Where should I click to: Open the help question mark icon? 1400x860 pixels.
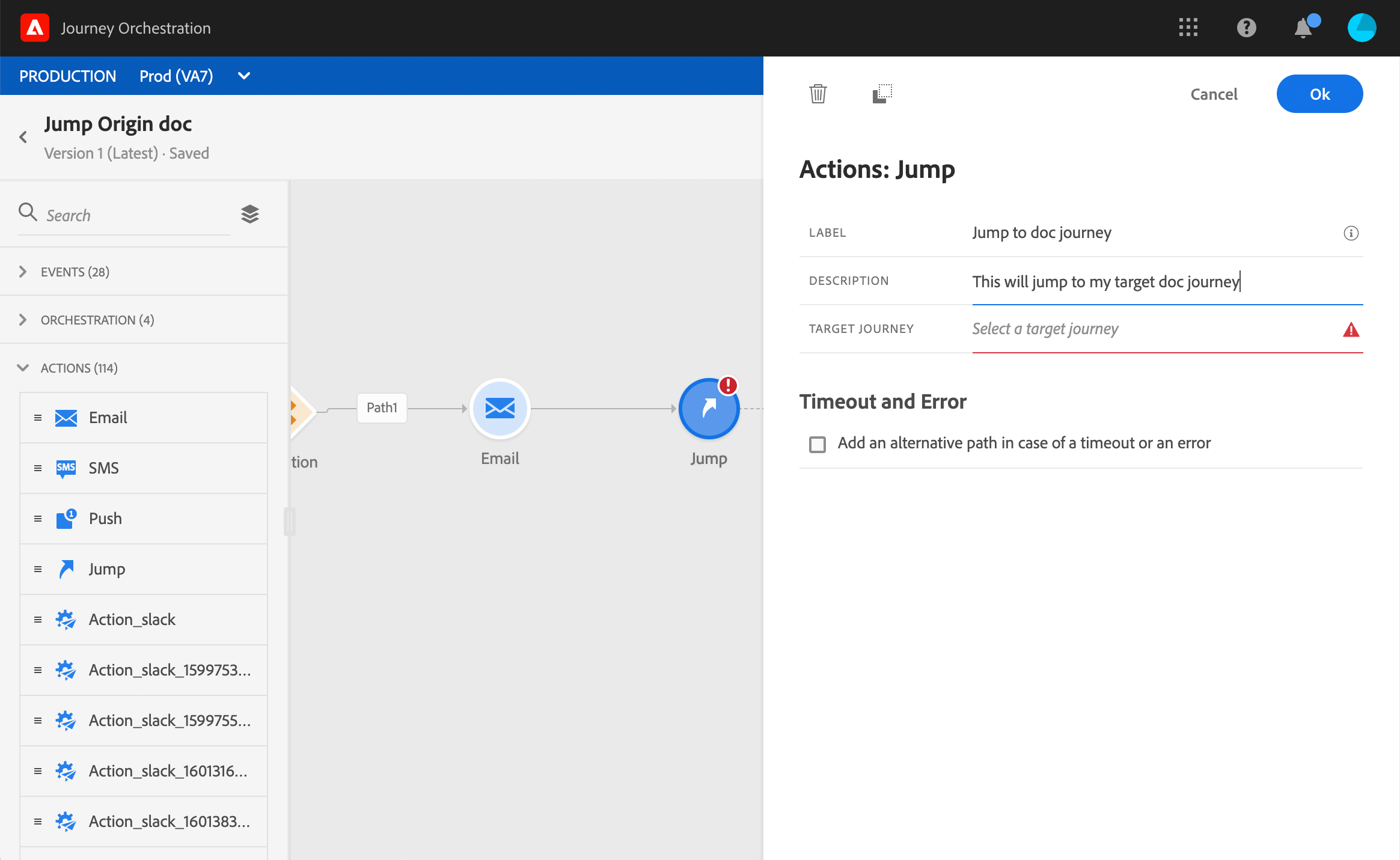click(1246, 28)
